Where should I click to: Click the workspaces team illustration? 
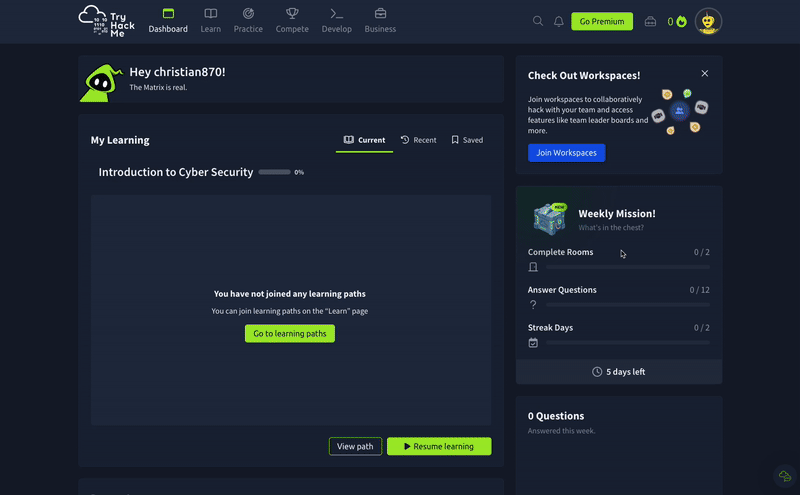679,111
